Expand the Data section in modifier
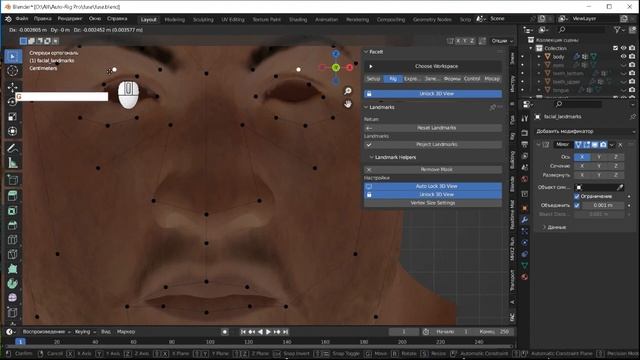 point(544,227)
